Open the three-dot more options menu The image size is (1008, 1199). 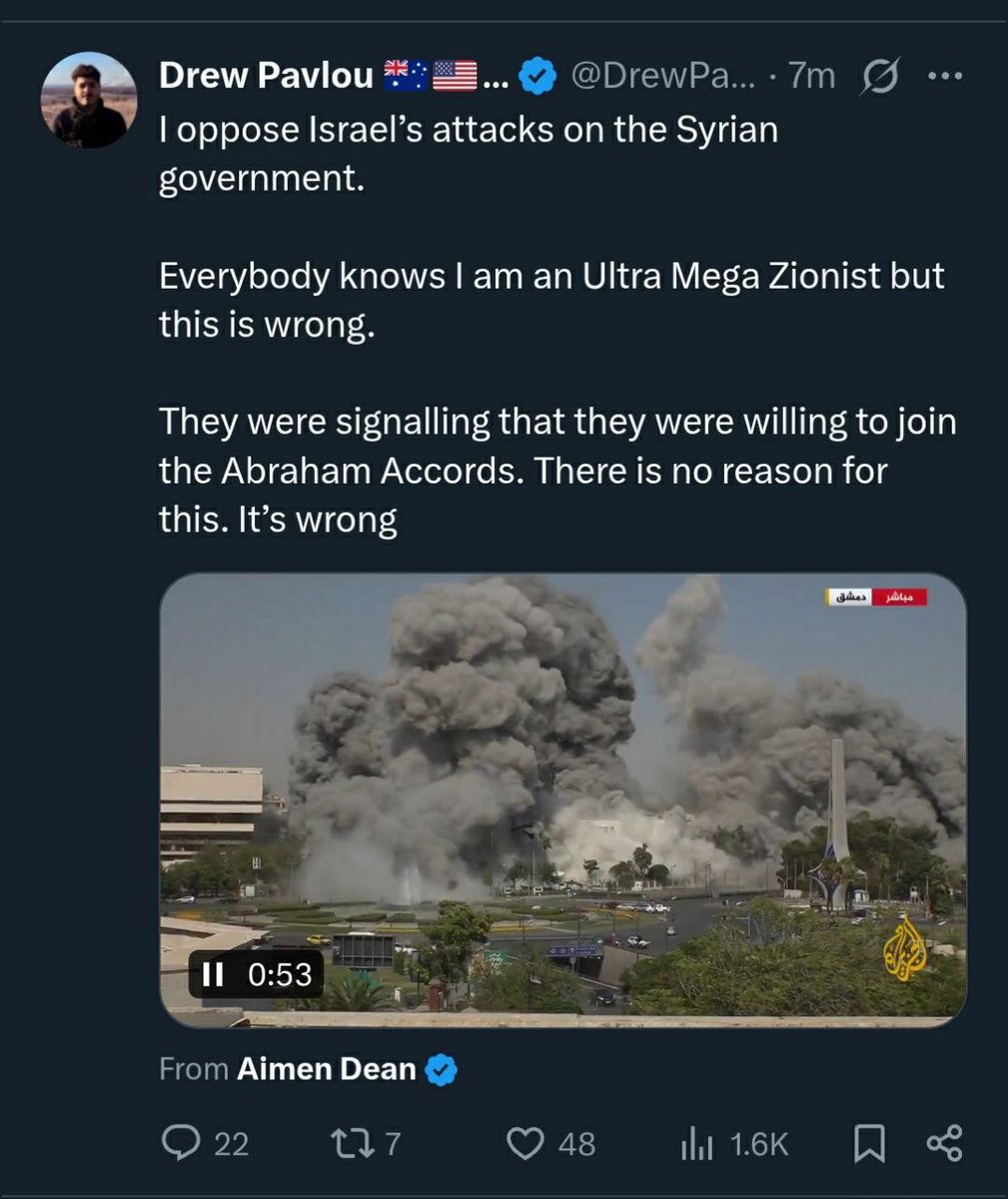943,75
